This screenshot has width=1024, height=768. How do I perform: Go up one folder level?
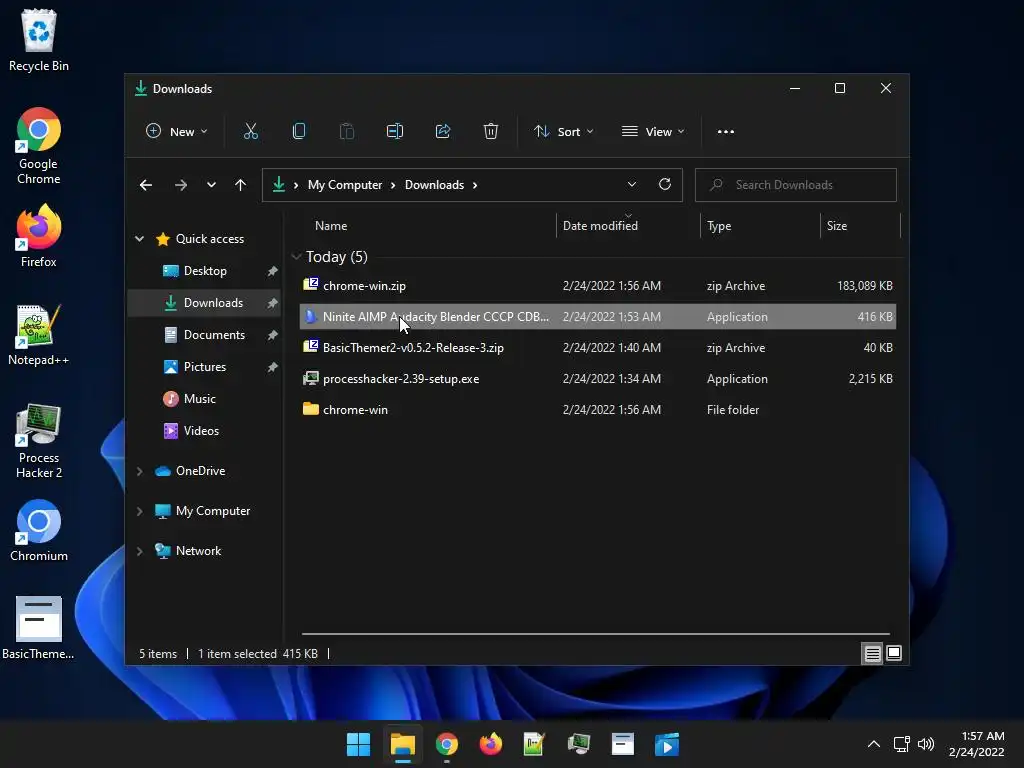[x=240, y=185]
